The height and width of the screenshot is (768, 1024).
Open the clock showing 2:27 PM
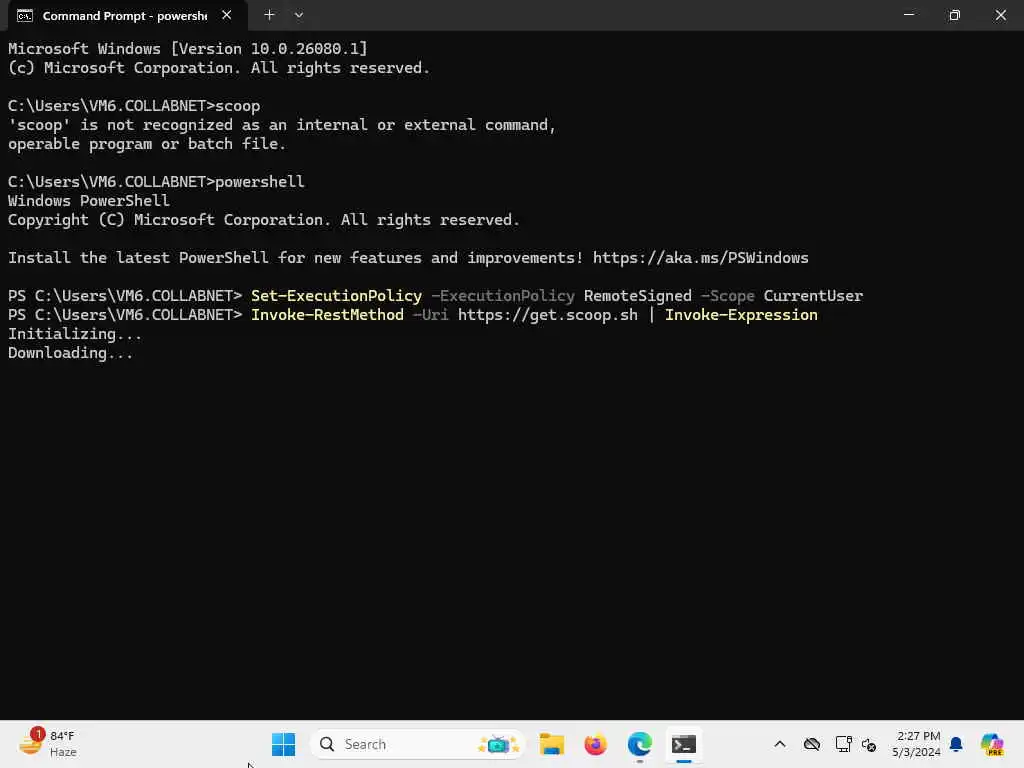pyautogui.click(x=916, y=744)
